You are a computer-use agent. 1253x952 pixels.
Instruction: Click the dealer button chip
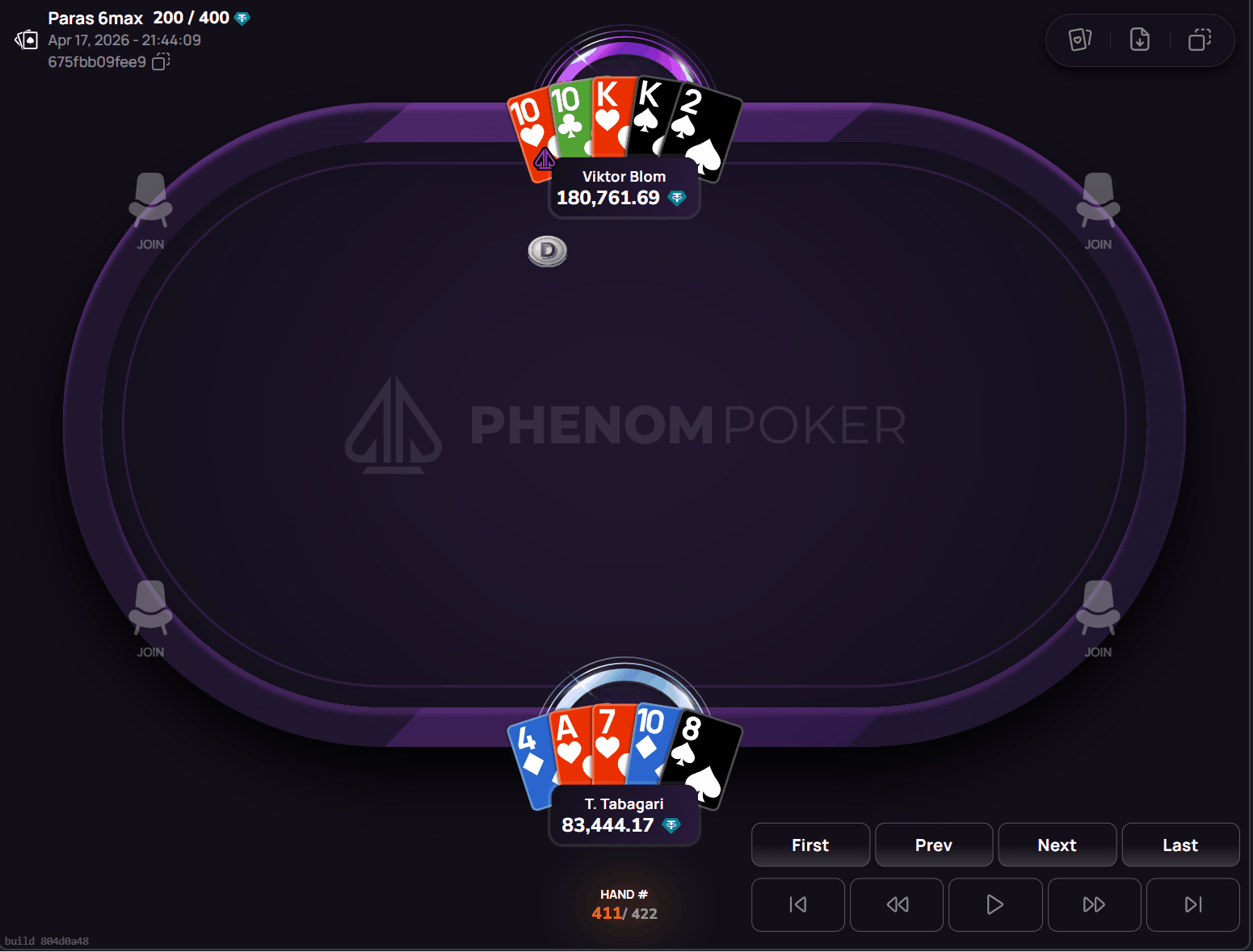pos(548,251)
